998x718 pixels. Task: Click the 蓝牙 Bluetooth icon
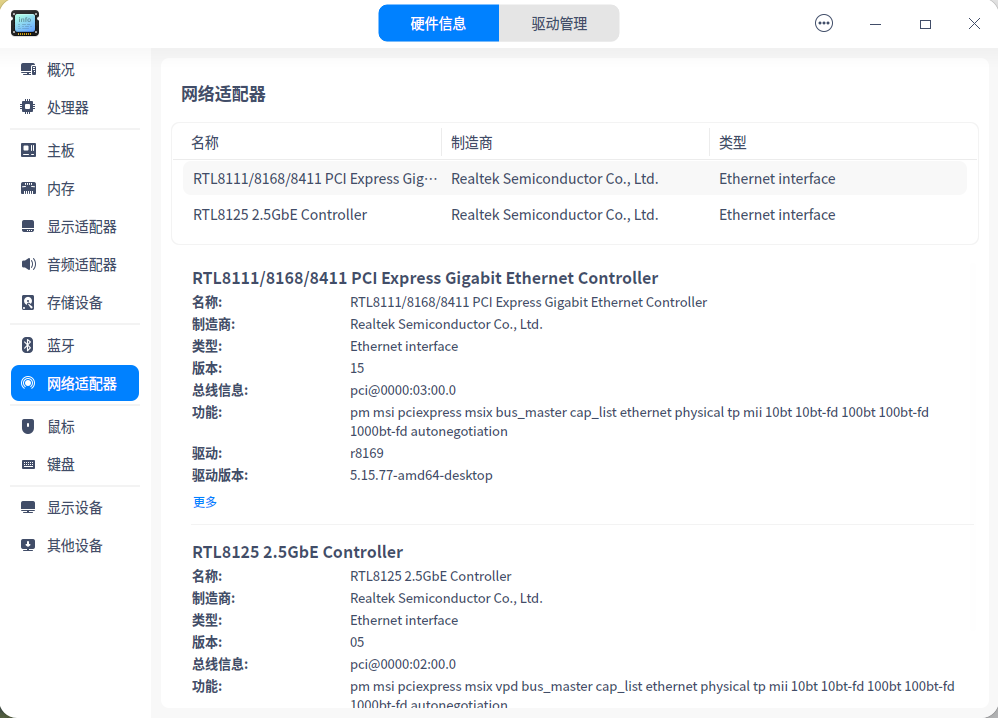28,345
